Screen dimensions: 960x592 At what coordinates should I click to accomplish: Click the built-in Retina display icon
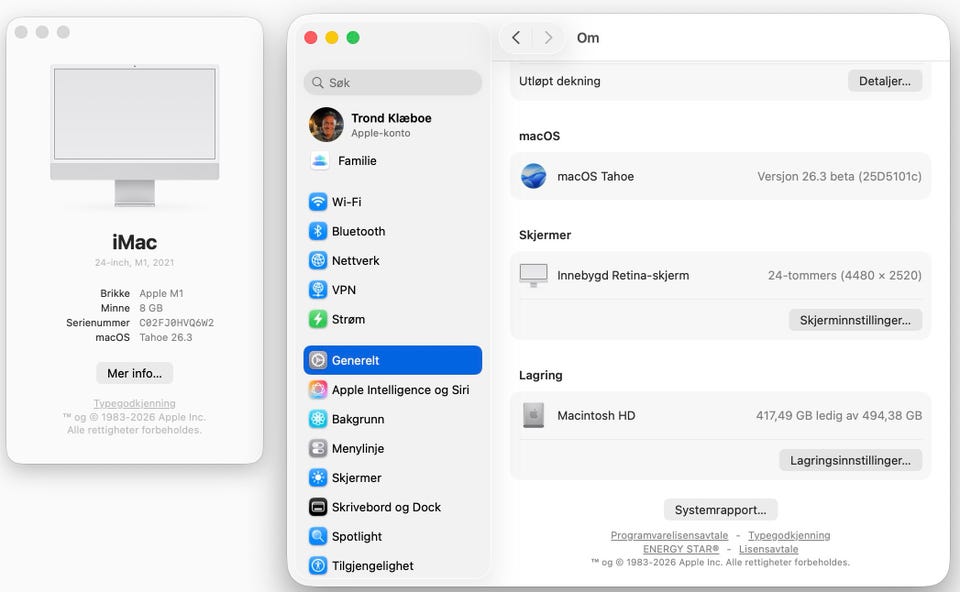(533, 275)
